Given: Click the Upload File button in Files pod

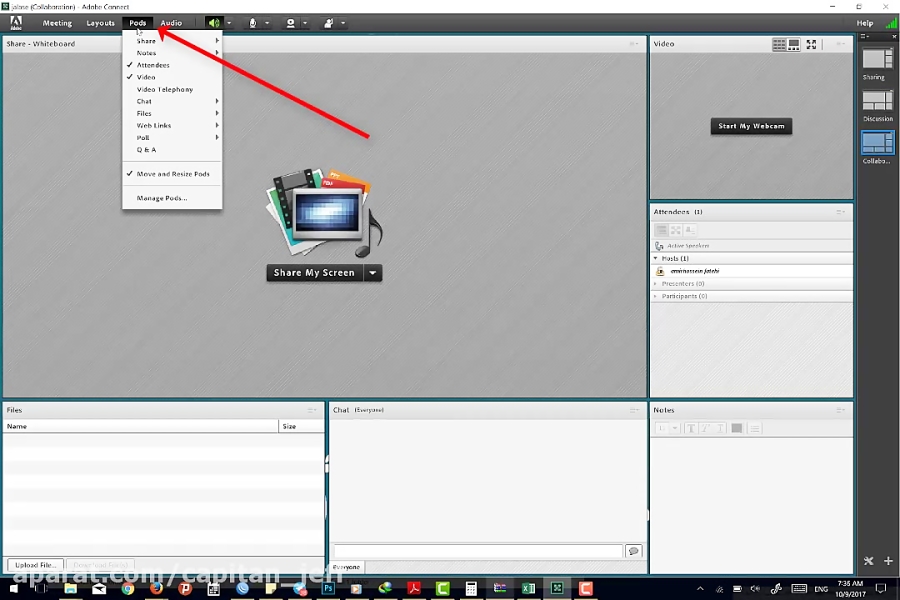Looking at the screenshot, I should [34, 564].
